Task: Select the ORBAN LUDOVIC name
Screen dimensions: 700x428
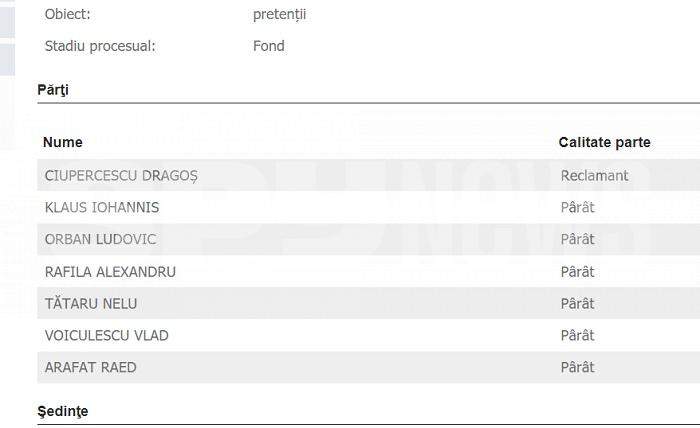Action: pyautogui.click(x=100, y=239)
